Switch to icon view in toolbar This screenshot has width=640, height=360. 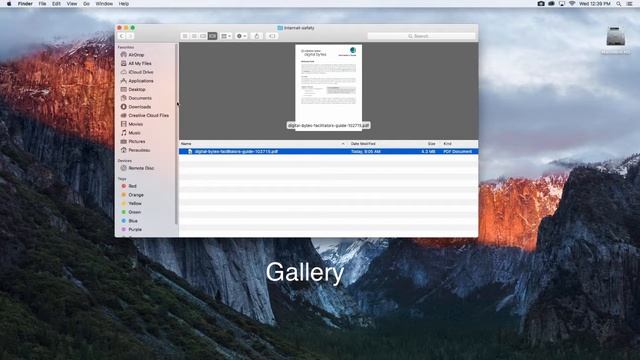185,36
